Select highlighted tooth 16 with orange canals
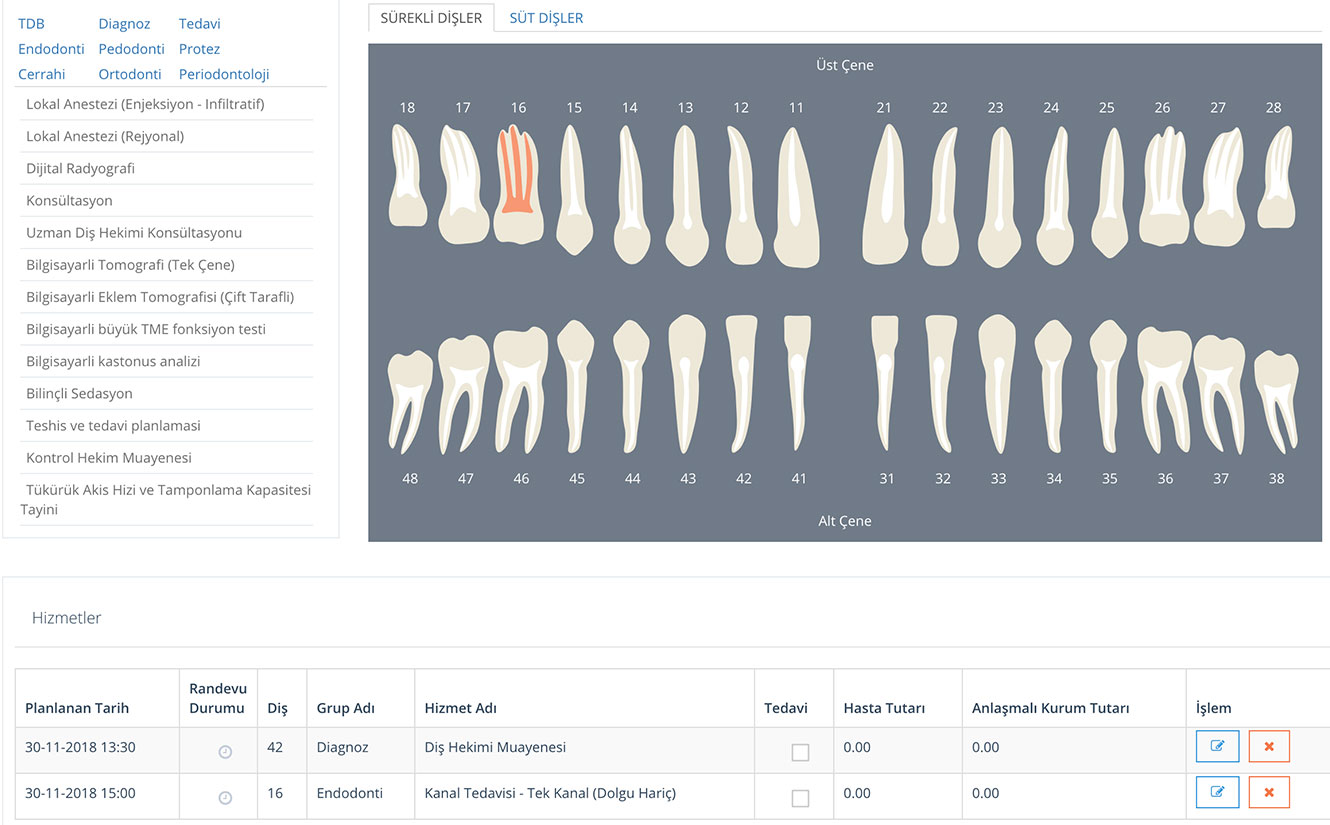 [x=518, y=184]
